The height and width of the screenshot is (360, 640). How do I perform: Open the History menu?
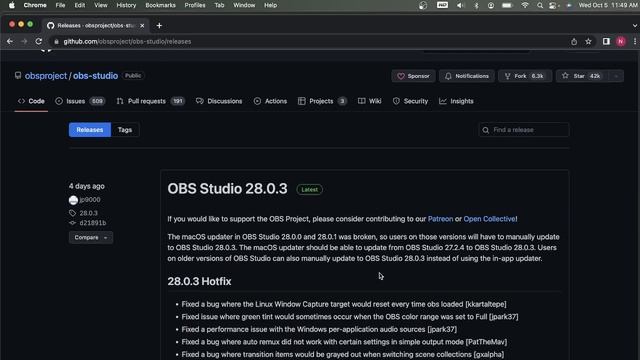click(126, 5)
